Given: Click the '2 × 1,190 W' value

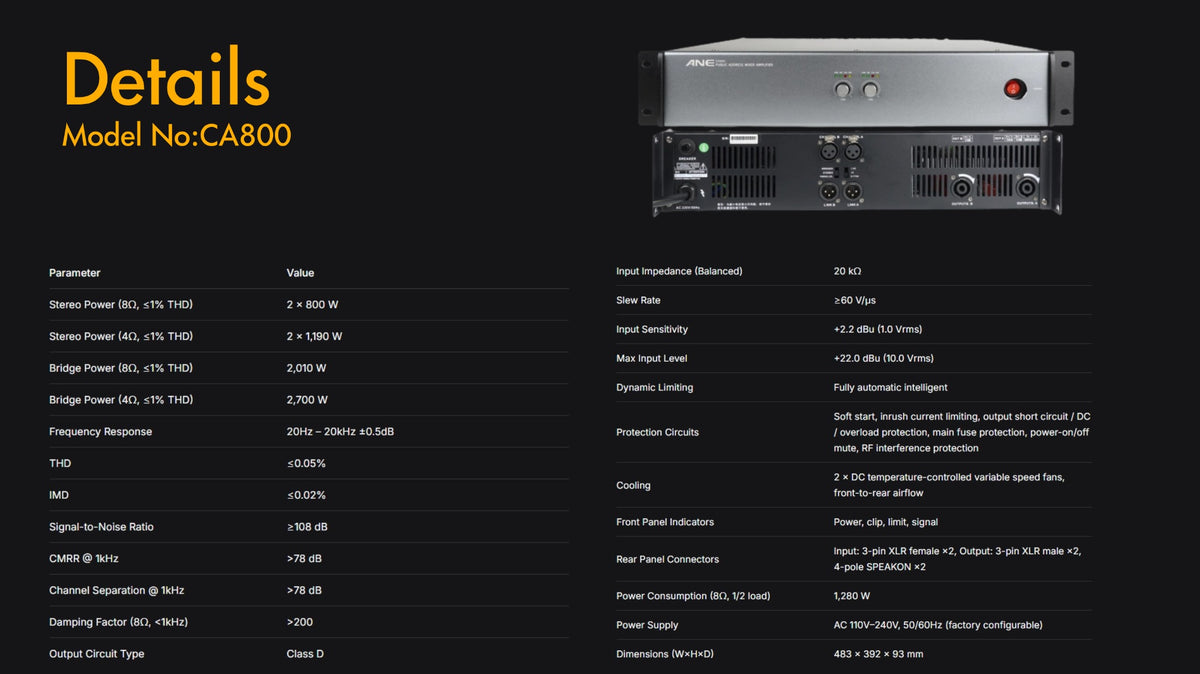Looking at the screenshot, I should coord(315,337).
